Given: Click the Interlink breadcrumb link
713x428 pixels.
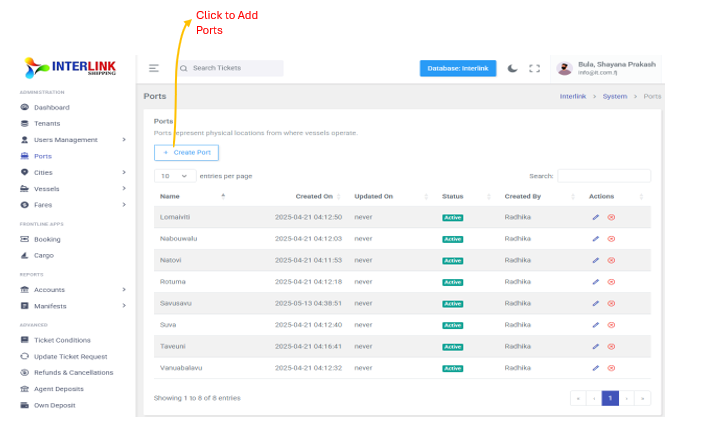Looking at the screenshot, I should pos(573,96).
